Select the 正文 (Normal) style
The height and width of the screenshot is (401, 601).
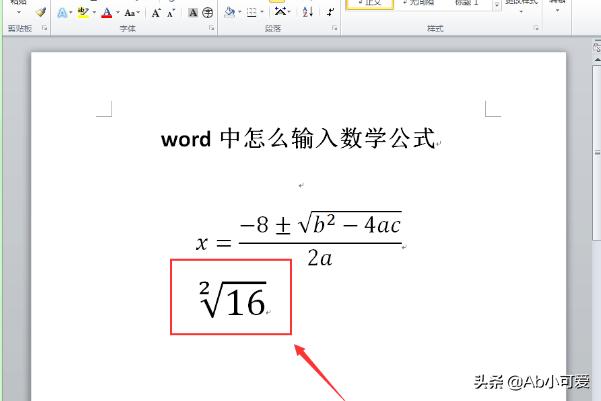[x=369, y=4]
